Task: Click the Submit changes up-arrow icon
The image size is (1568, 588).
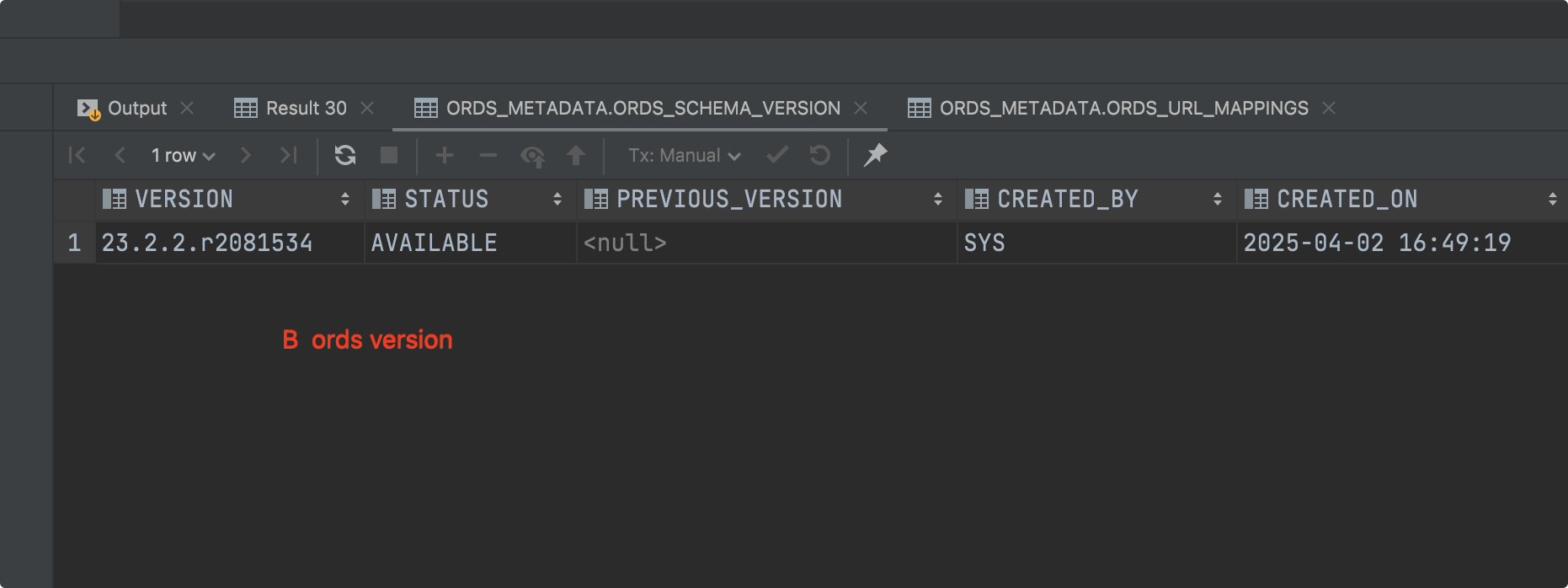Action: pos(576,155)
